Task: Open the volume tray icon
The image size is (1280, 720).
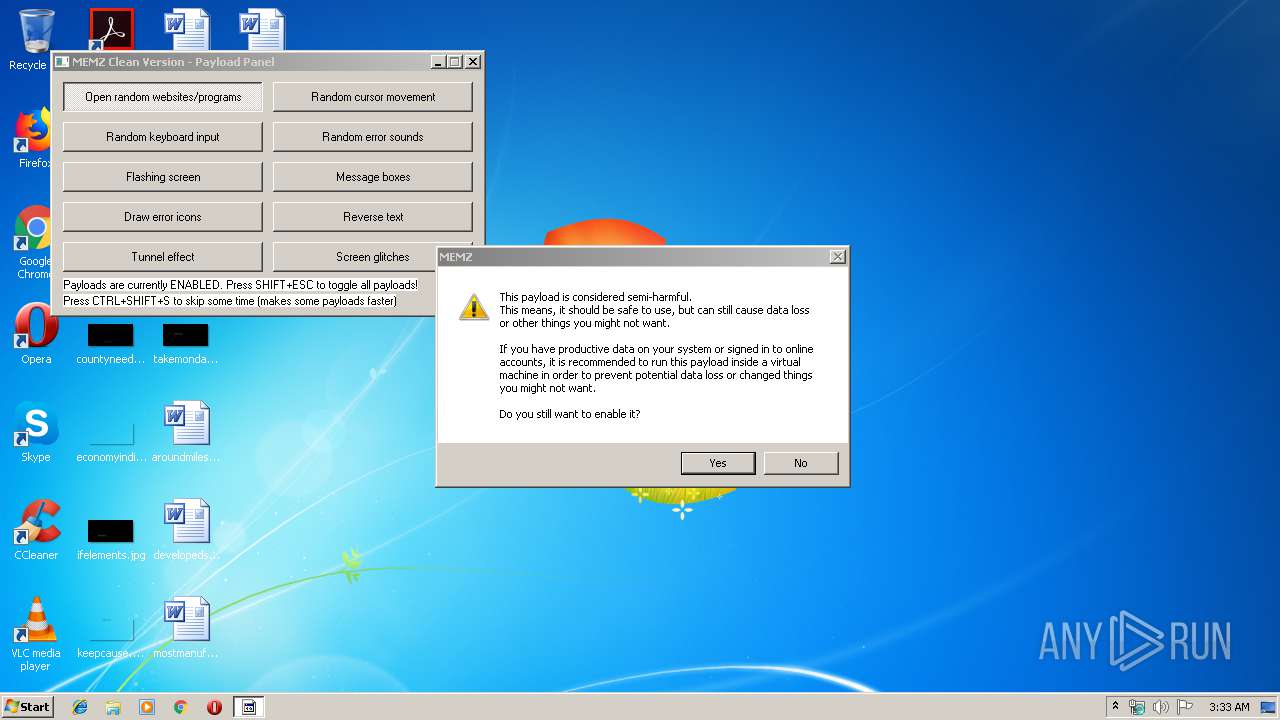Action: tap(1161, 707)
